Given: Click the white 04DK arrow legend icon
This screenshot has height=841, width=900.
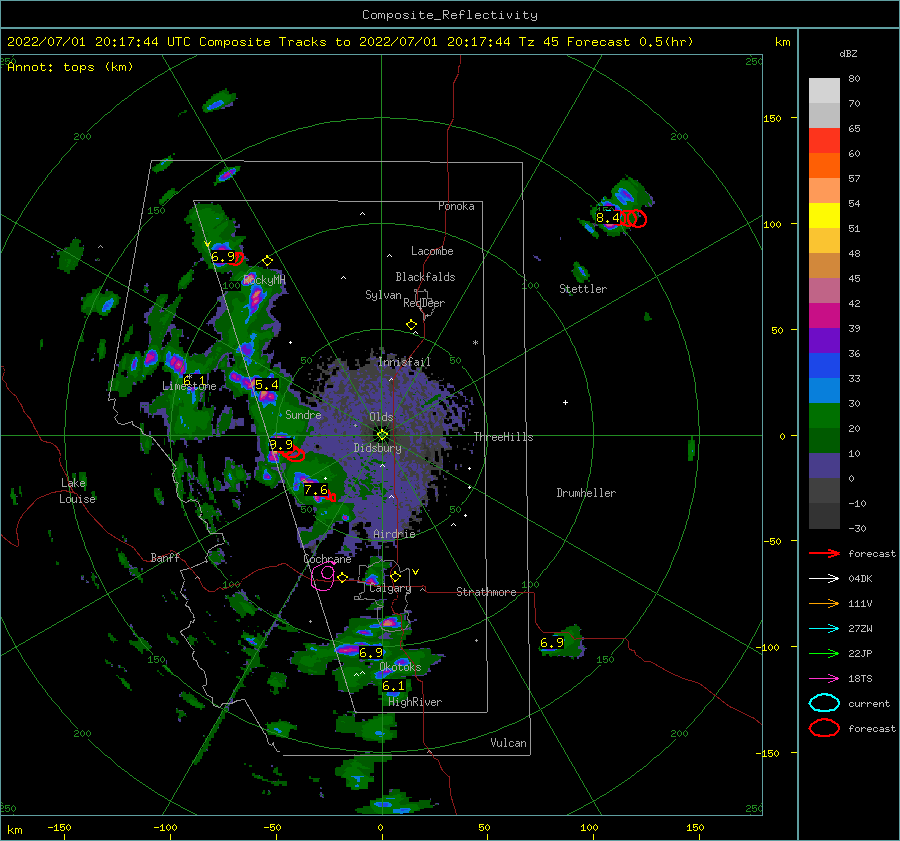Looking at the screenshot, I should click(824, 579).
